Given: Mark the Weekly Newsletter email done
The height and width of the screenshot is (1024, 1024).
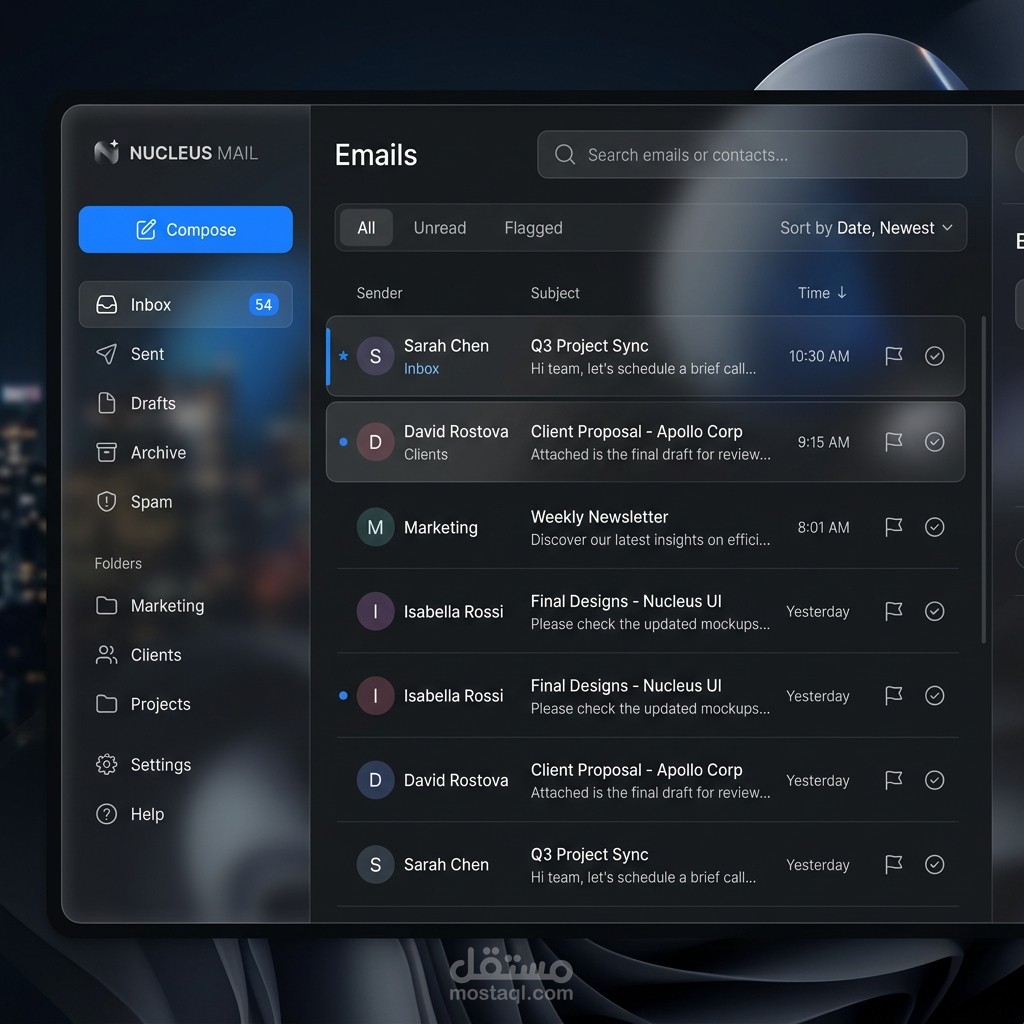Looking at the screenshot, I should [x=935, y=526].
